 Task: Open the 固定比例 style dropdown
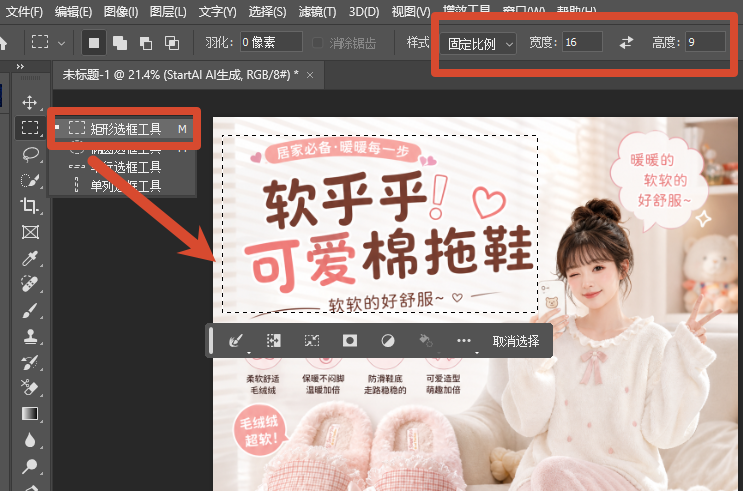tap(478, 44)
